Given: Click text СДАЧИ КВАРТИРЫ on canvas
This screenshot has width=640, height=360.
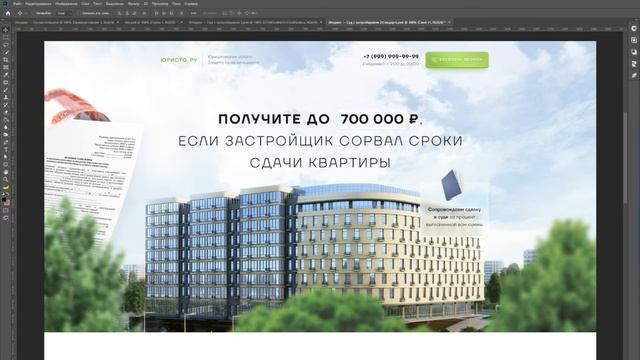Looking at the screenshot, I should pos(320,163).
